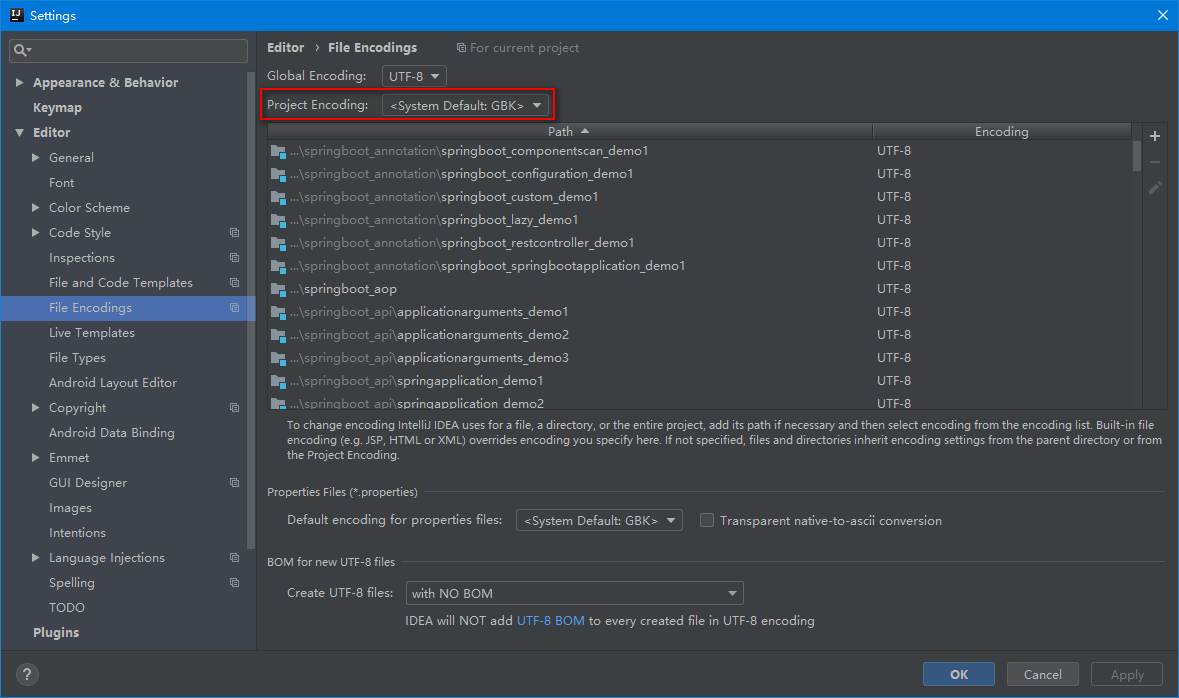Expand the Color Scheme node
Image resolution: width=1179 pixels, height=698 pixels.
(x=35, y=208)
